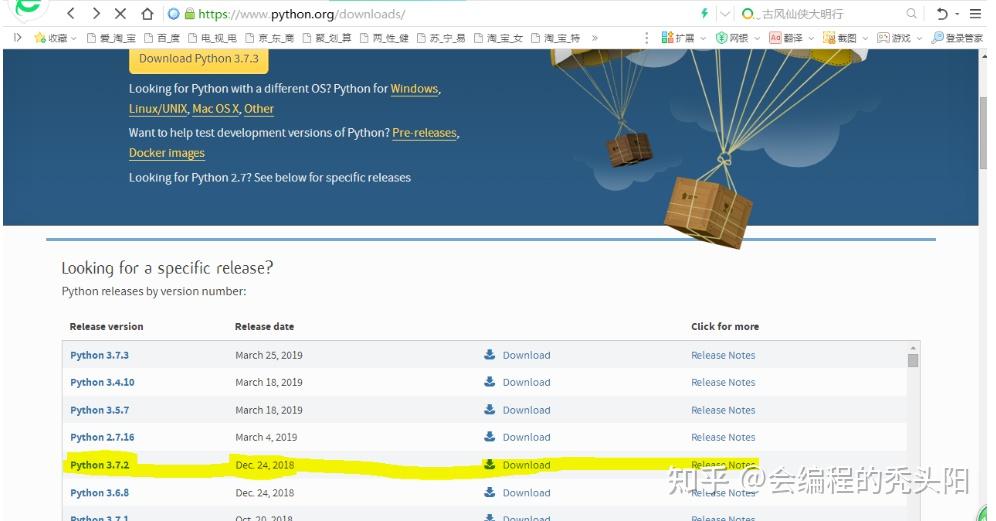The width and height of the screenshot is (996, 521).
Task: Open the 聚划算 bookmark
Action: click(326, 38)
